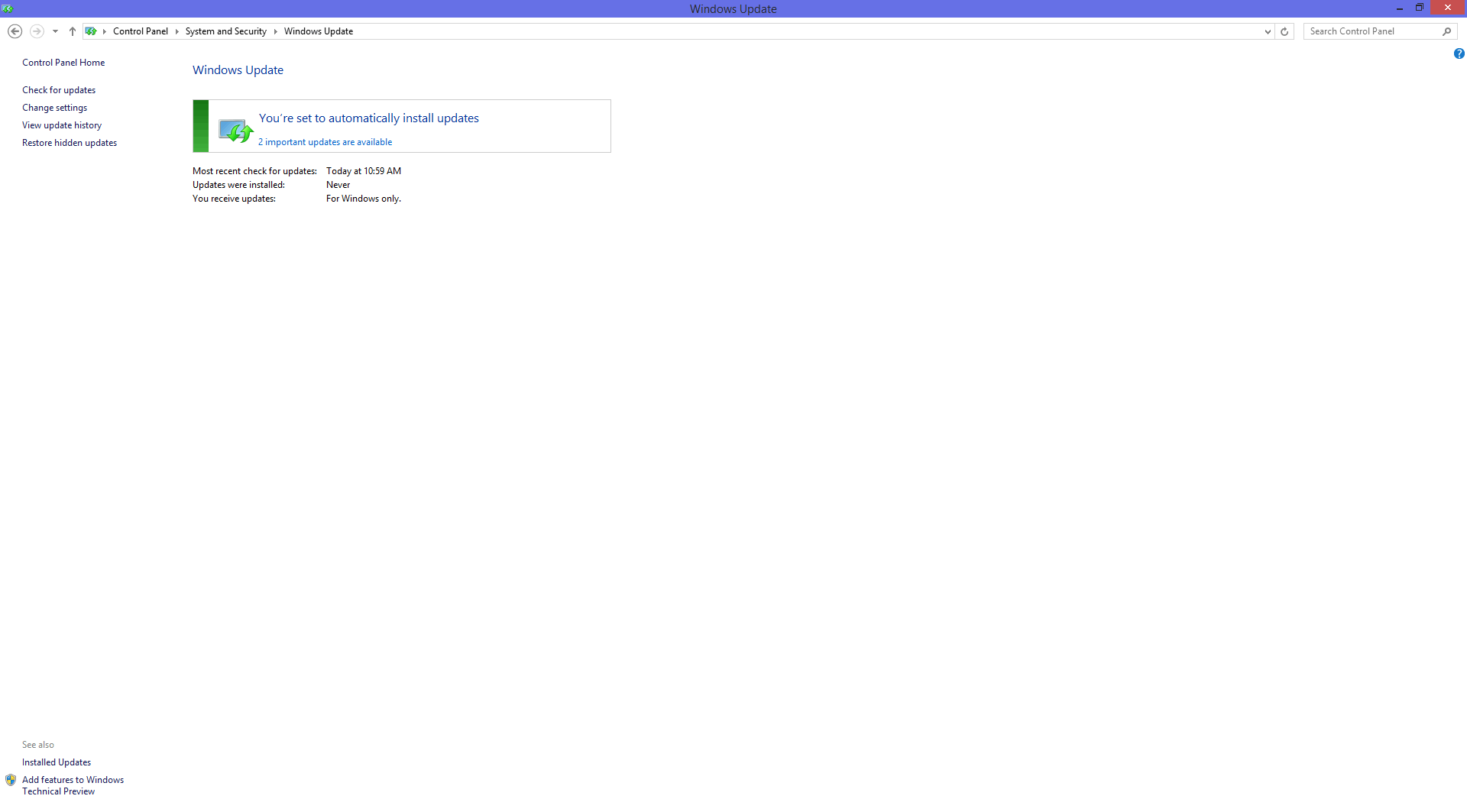Click the green update status icon

pos(235,131)
